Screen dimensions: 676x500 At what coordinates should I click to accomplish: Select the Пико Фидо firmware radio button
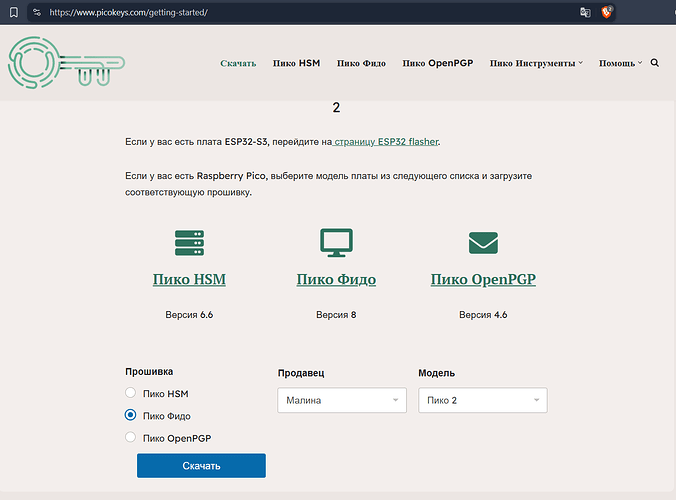(130, 415)
